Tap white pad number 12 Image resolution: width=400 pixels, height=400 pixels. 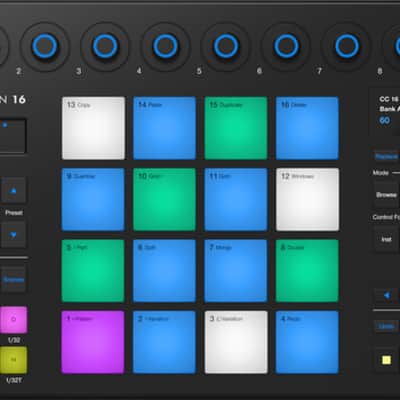click(x=307, y=199)
